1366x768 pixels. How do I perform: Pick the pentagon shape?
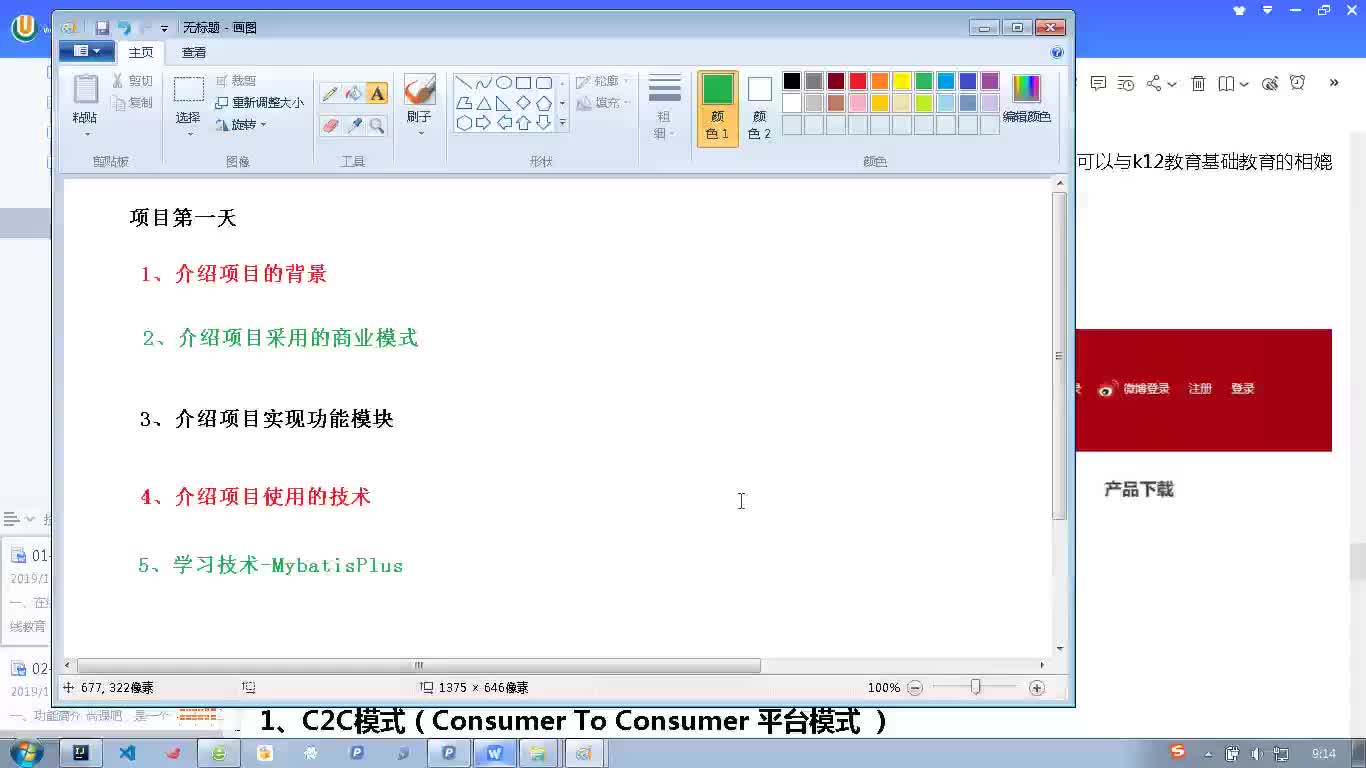pyautogui.click(x=544, y=103)
